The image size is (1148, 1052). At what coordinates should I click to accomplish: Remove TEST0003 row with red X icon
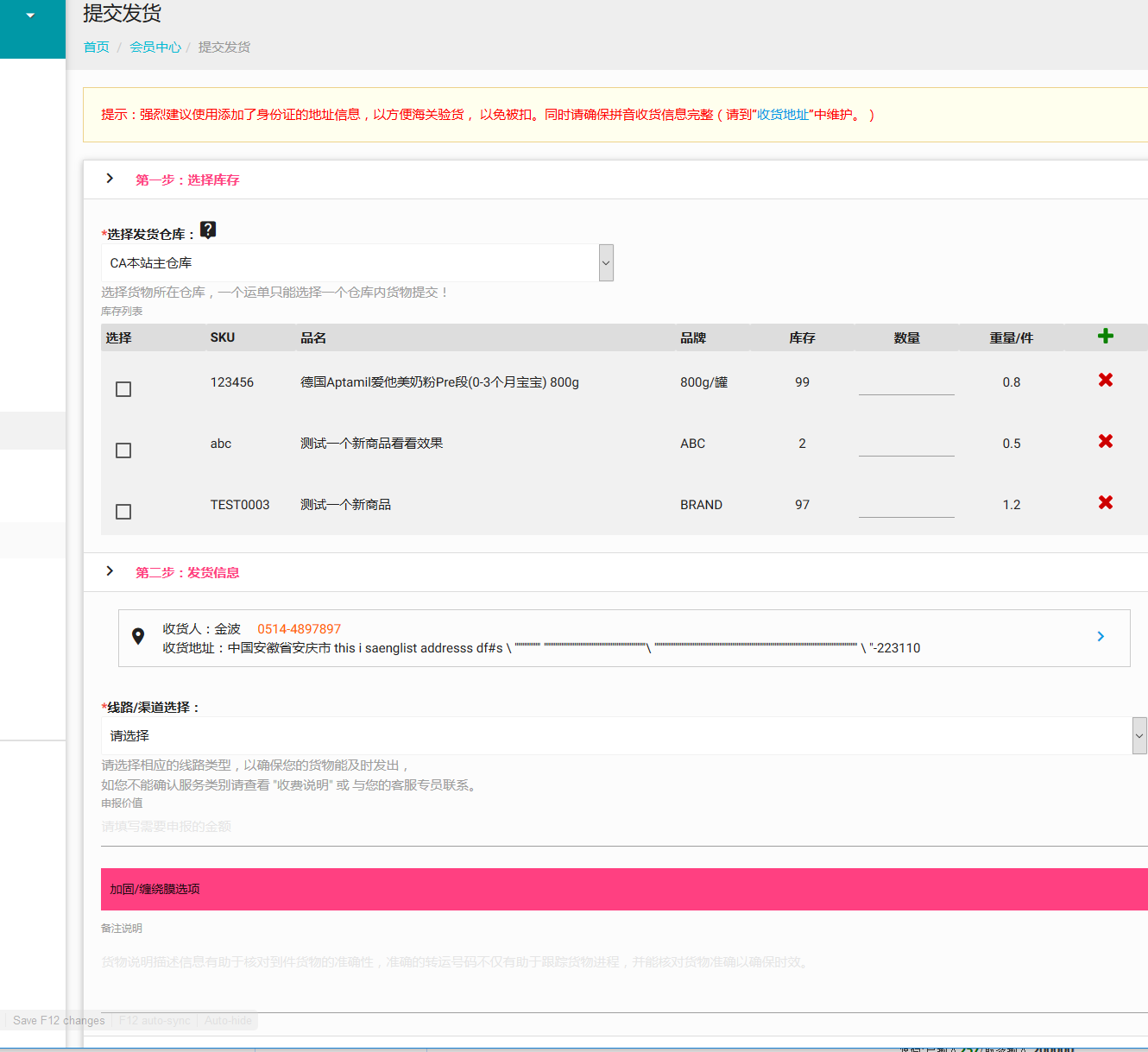pyautogui.click(x=1106, y=502)
